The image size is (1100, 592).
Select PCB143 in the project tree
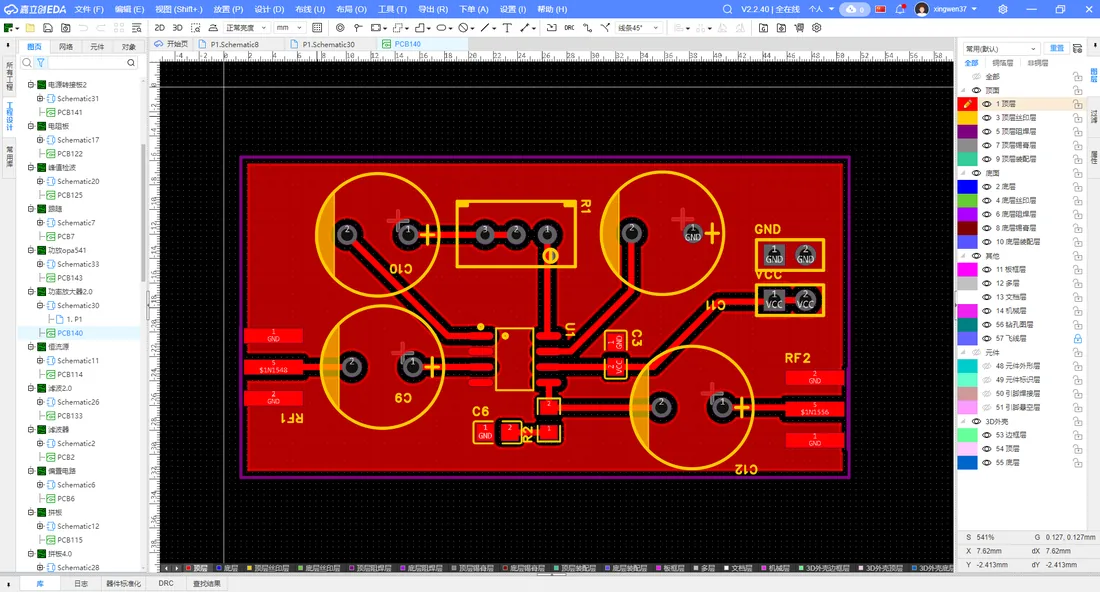click(69, 278)
